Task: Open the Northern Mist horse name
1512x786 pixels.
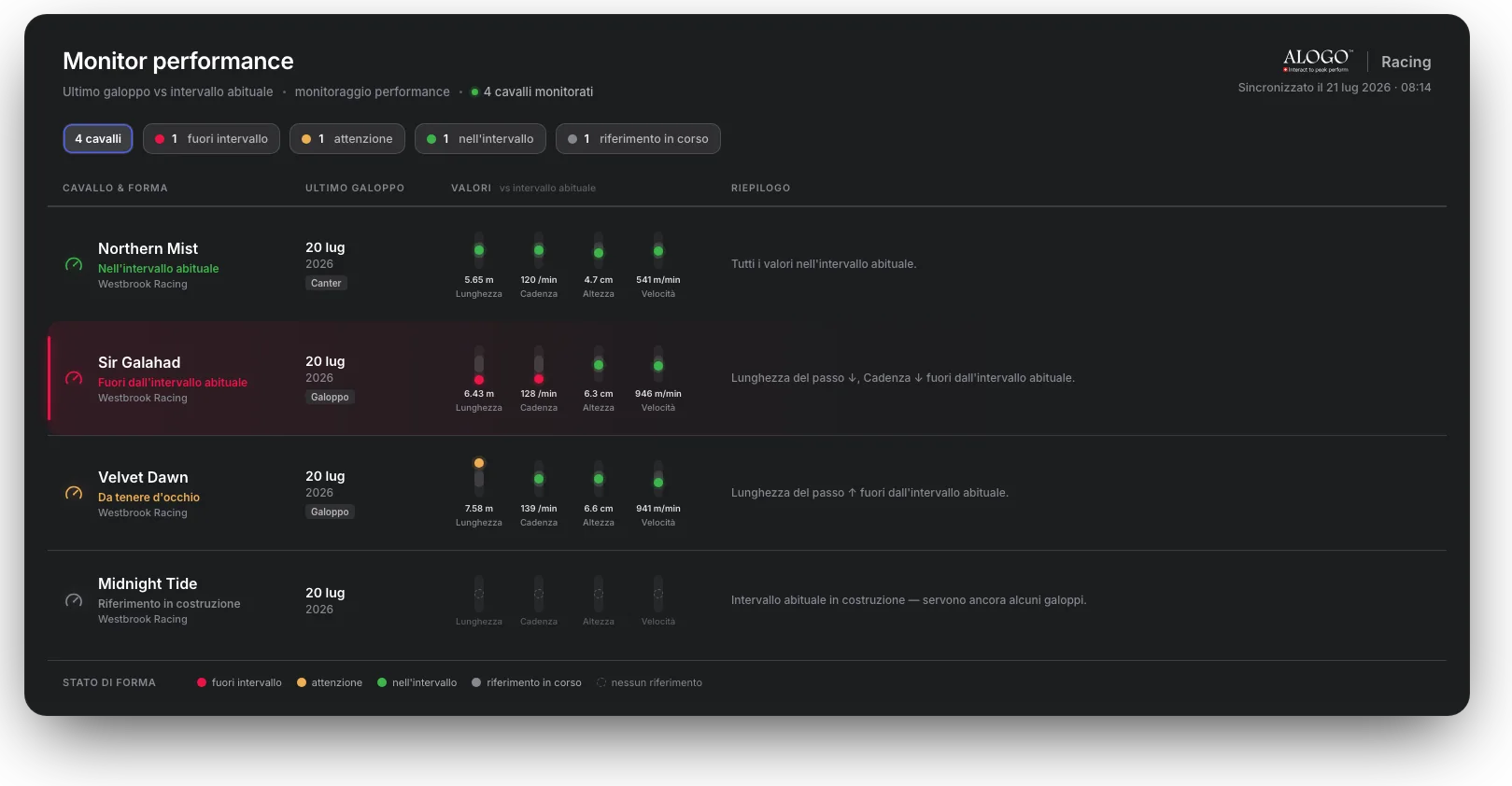Action: coord(148,248)
